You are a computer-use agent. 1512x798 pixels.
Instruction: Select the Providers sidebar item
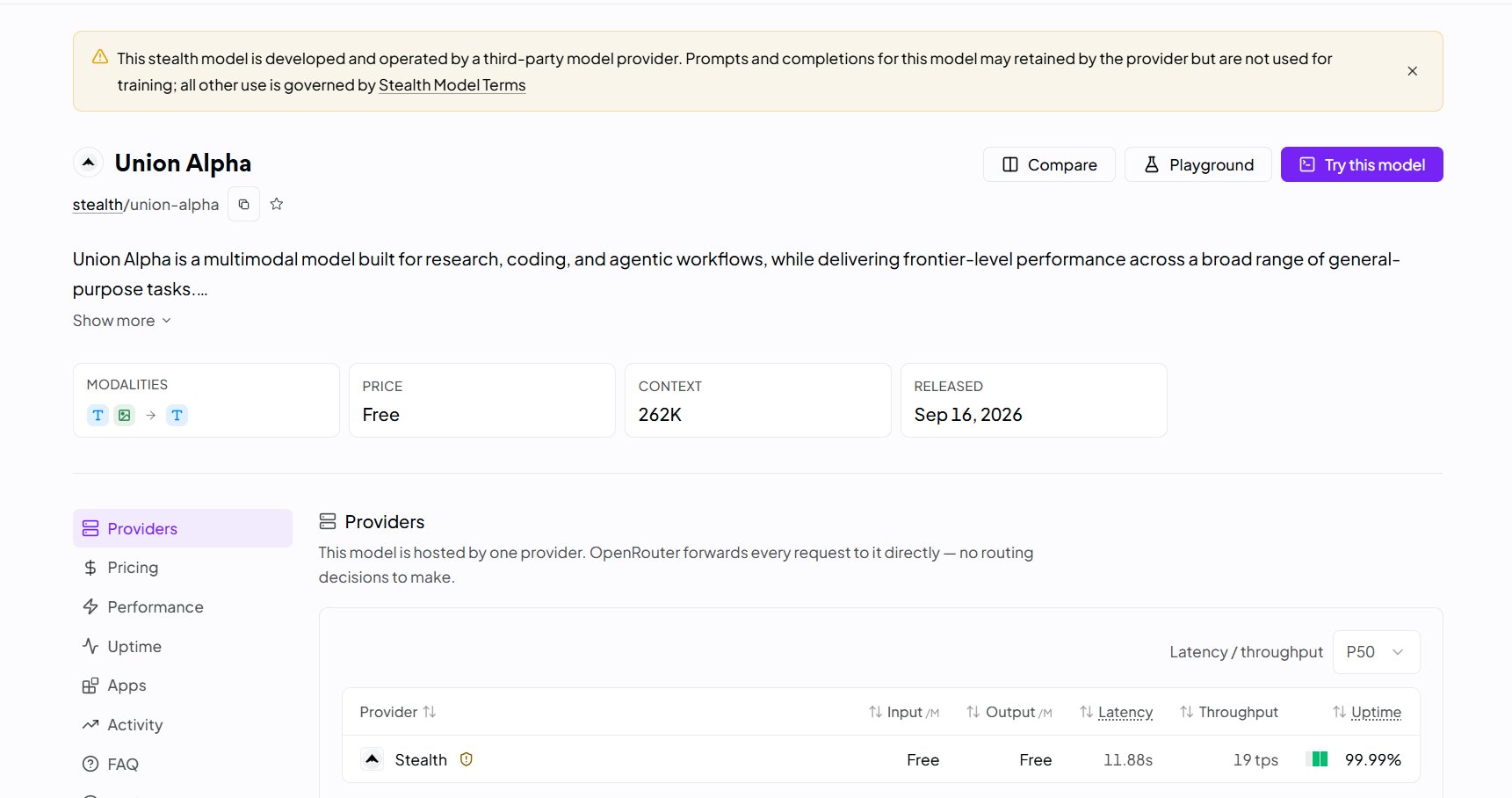(183, 528)
